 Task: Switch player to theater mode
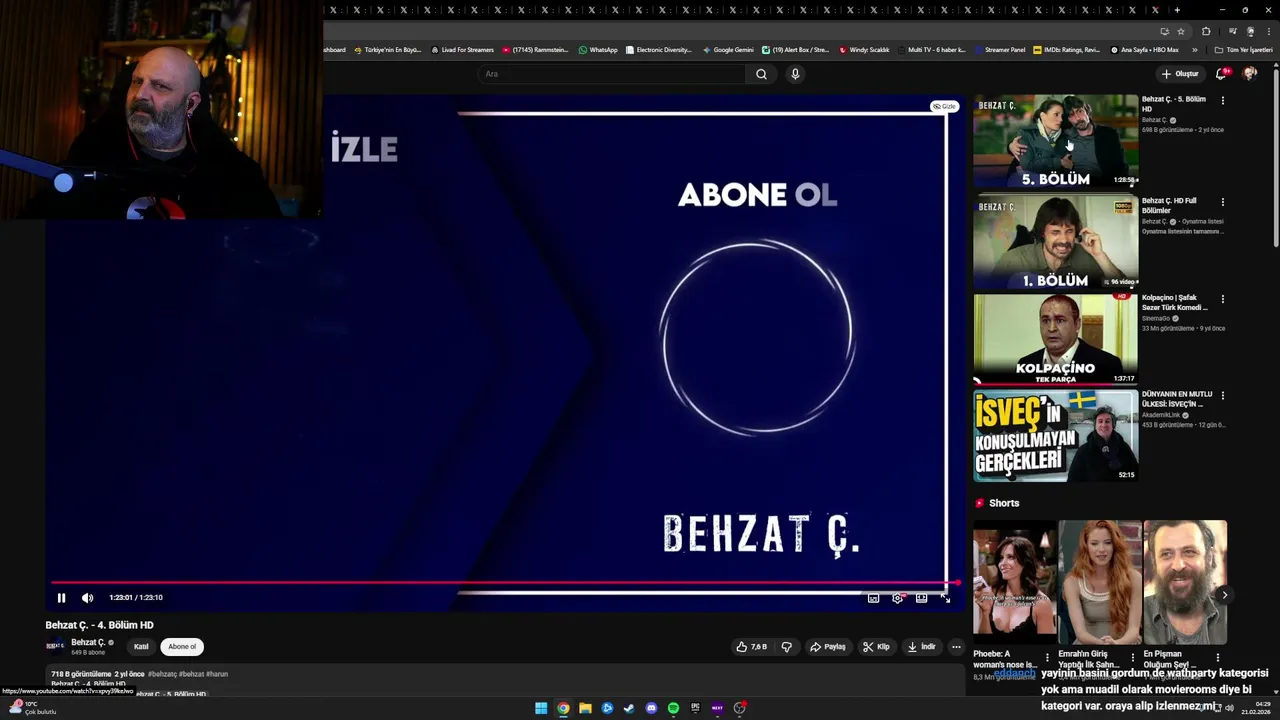tap(921, 598)
